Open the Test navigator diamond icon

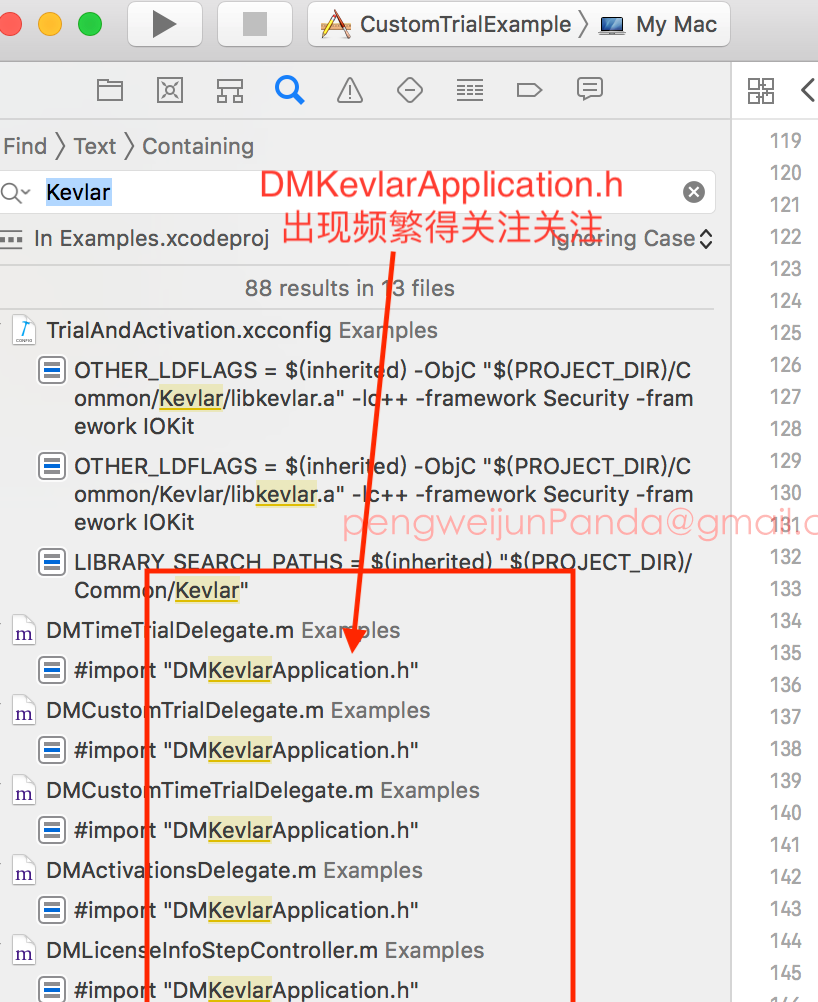(410, 90)
